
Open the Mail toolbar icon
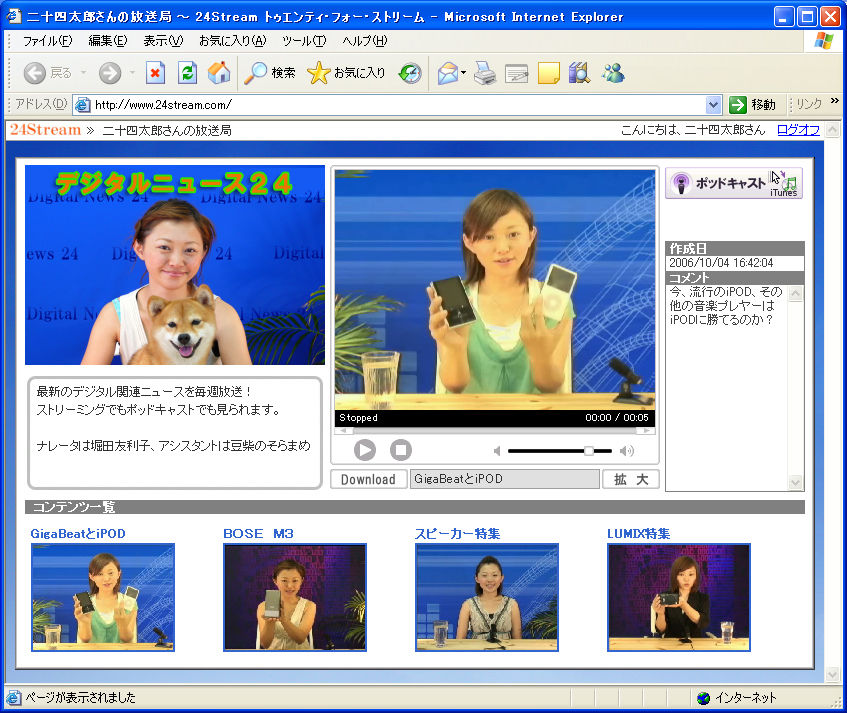447,73
